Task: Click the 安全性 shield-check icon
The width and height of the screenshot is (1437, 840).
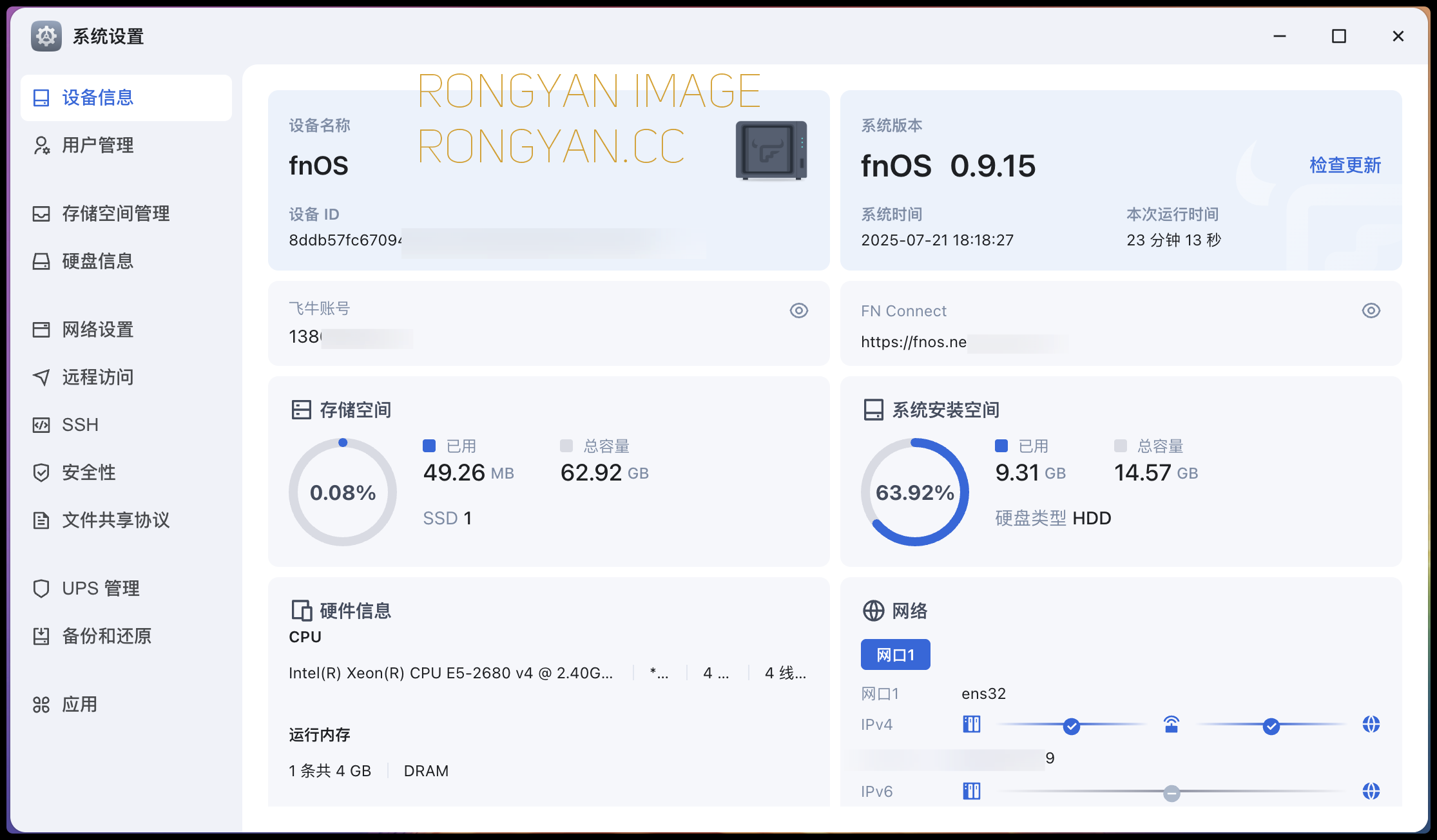Action: coord(41,473)
